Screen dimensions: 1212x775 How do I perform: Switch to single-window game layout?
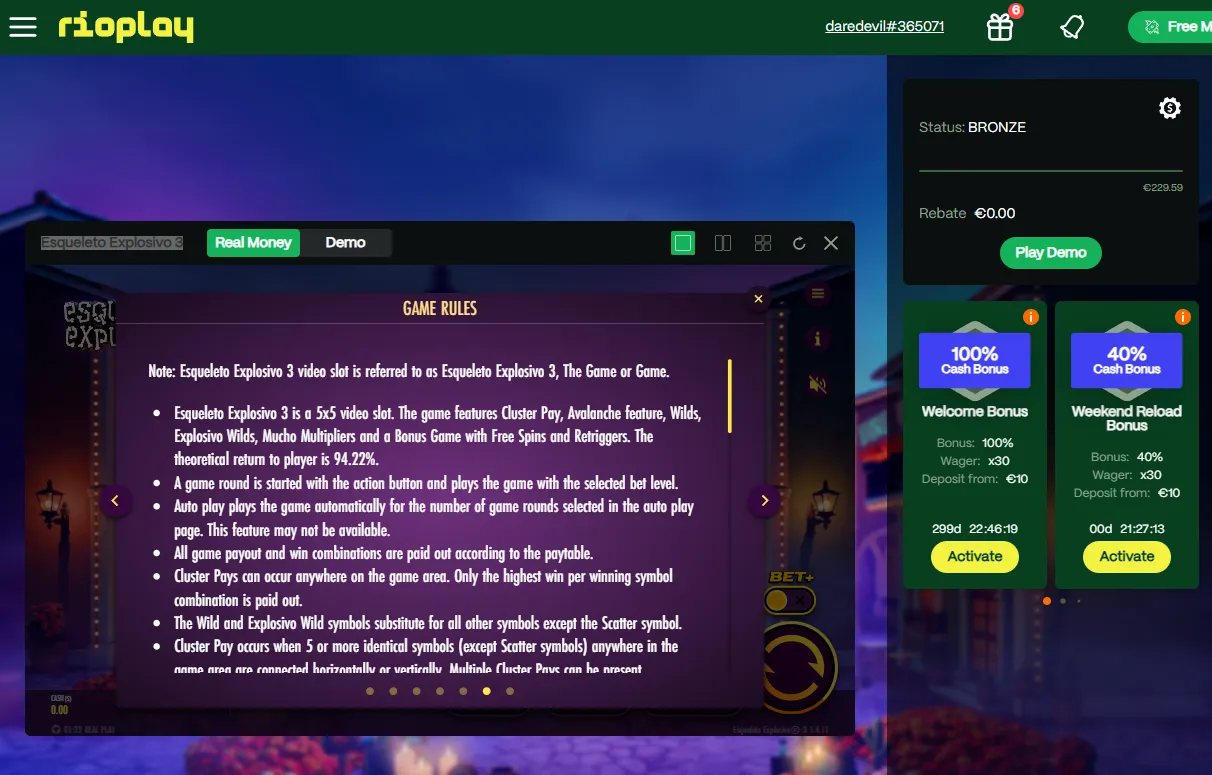(683, 243)
